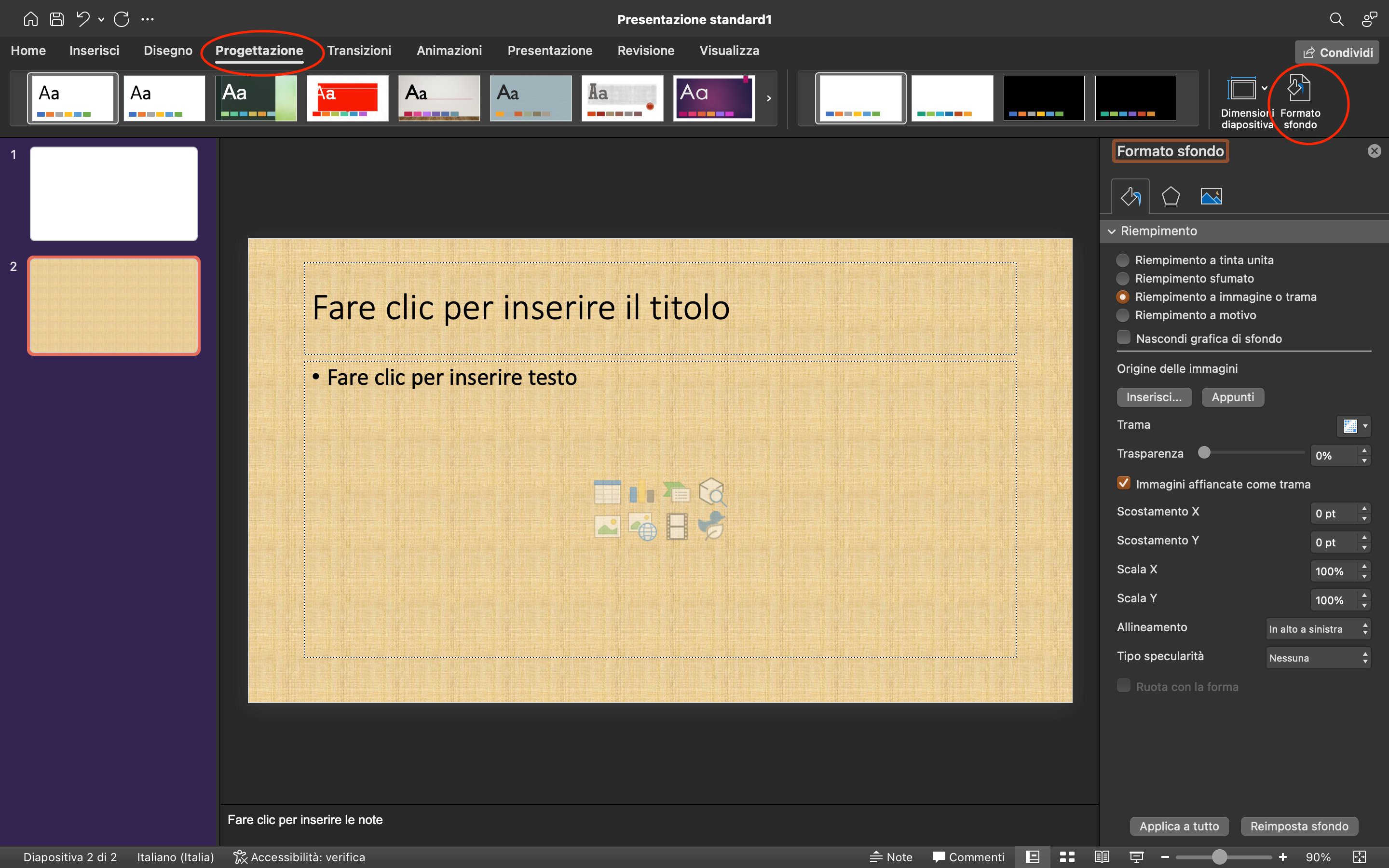1389x868 pixels.
Task: Collapse the Riempimento section
Action: [x=1112, y=231]
